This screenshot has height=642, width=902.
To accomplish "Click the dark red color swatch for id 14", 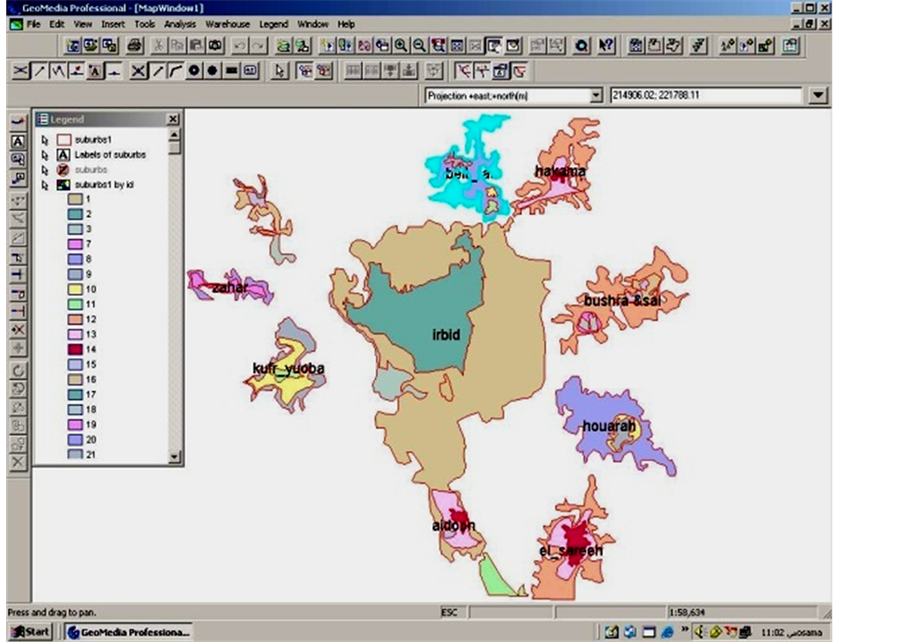I will [75, 349].
